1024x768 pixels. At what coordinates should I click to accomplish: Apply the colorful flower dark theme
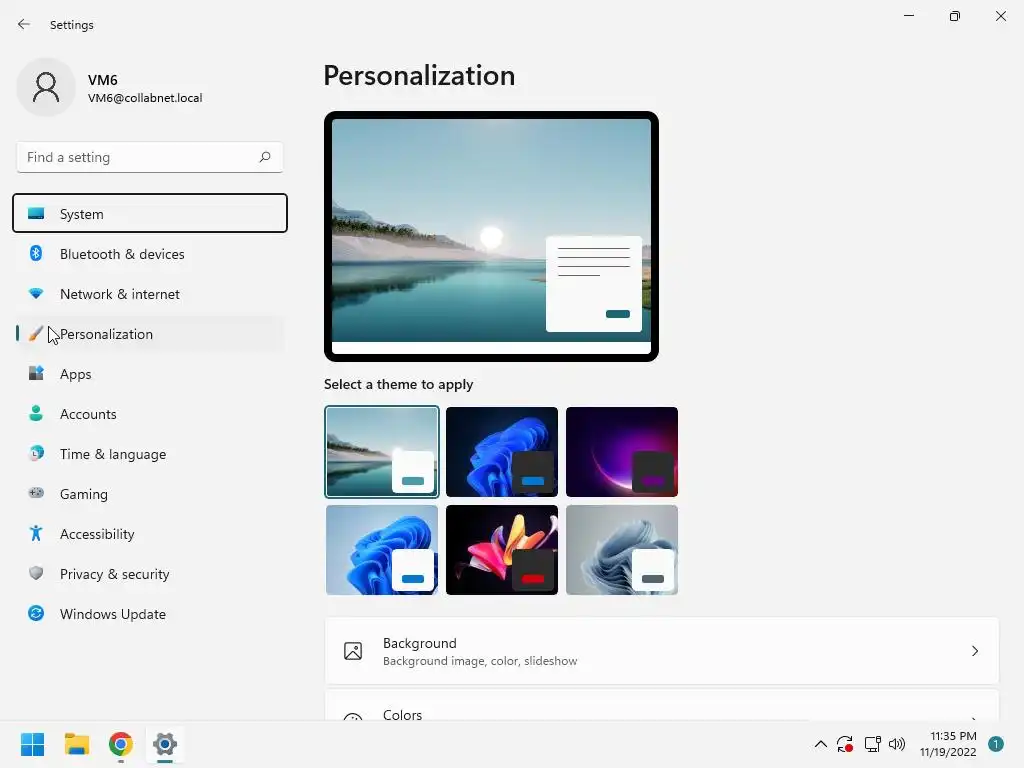[x=502, y=549]
